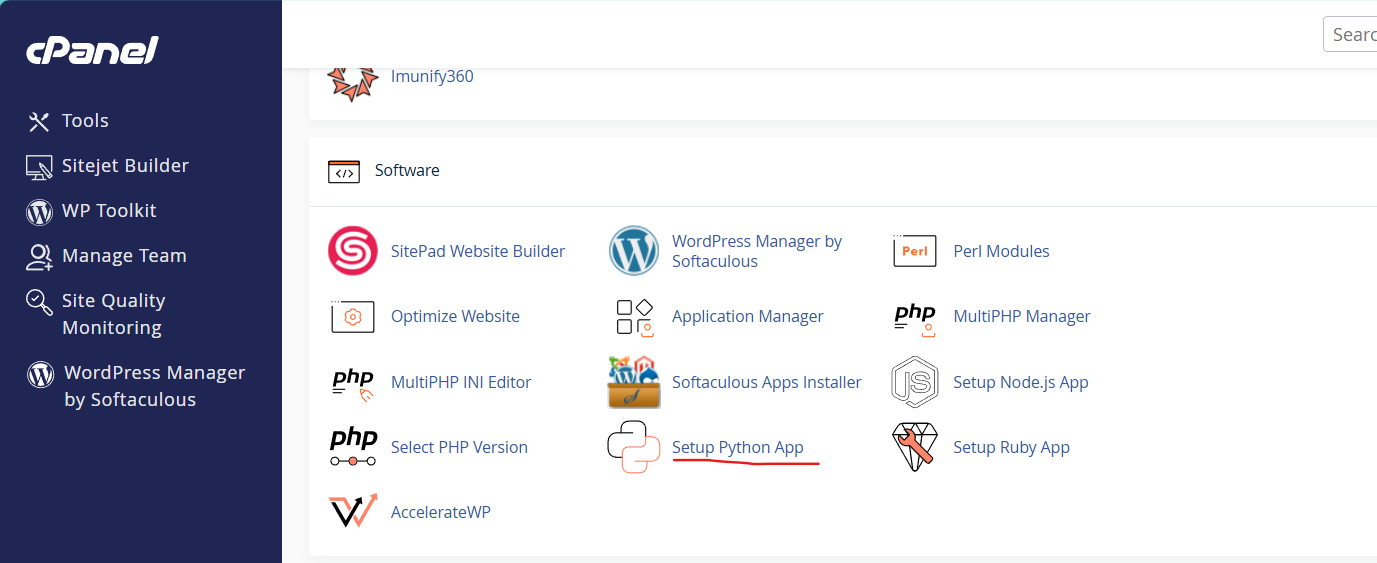Click the Optimize Website icon
1377x563 pixels.
[x=352, y=316]
